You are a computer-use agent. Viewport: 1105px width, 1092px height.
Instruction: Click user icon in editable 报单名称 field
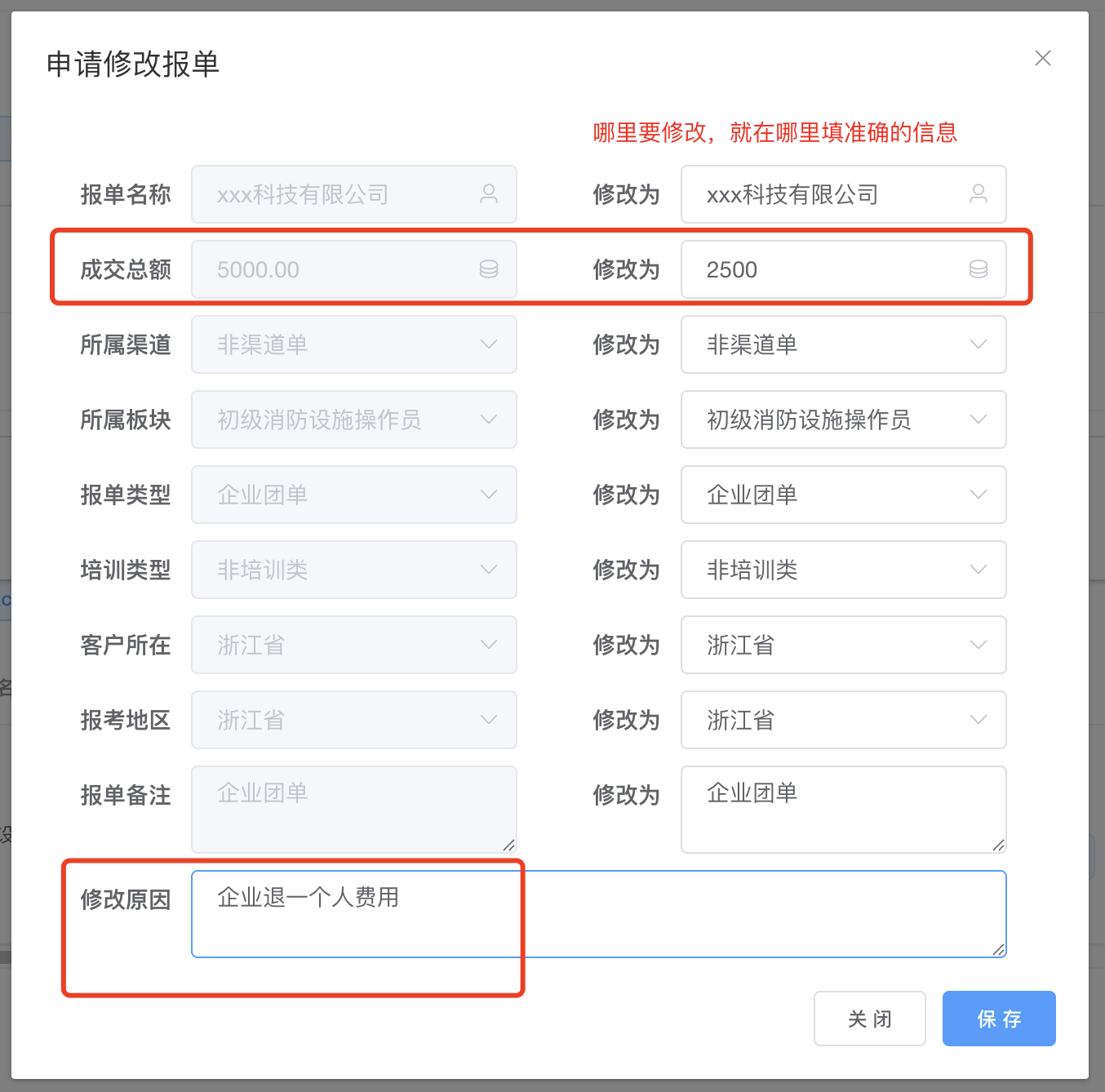978,194
